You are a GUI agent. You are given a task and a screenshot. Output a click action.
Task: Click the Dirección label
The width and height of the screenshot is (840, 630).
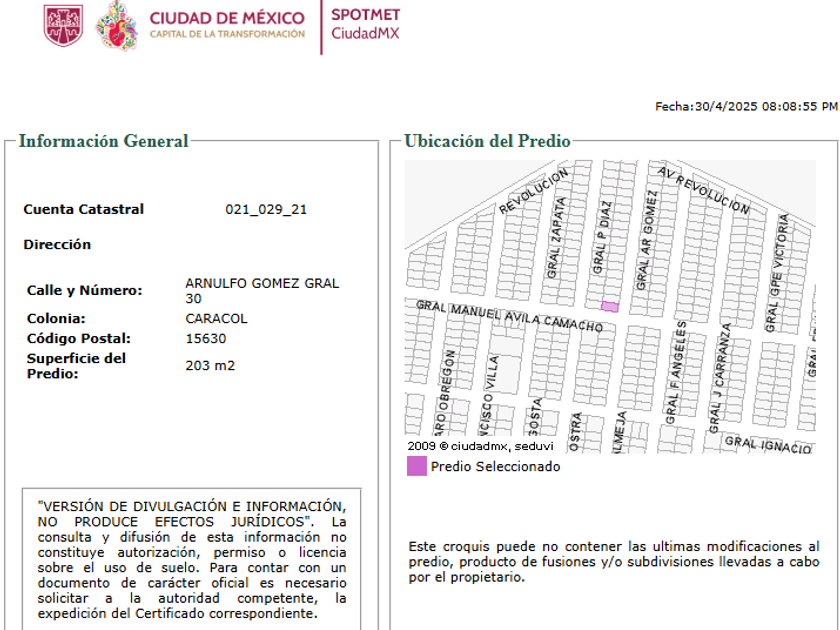[x=57, y=244]
